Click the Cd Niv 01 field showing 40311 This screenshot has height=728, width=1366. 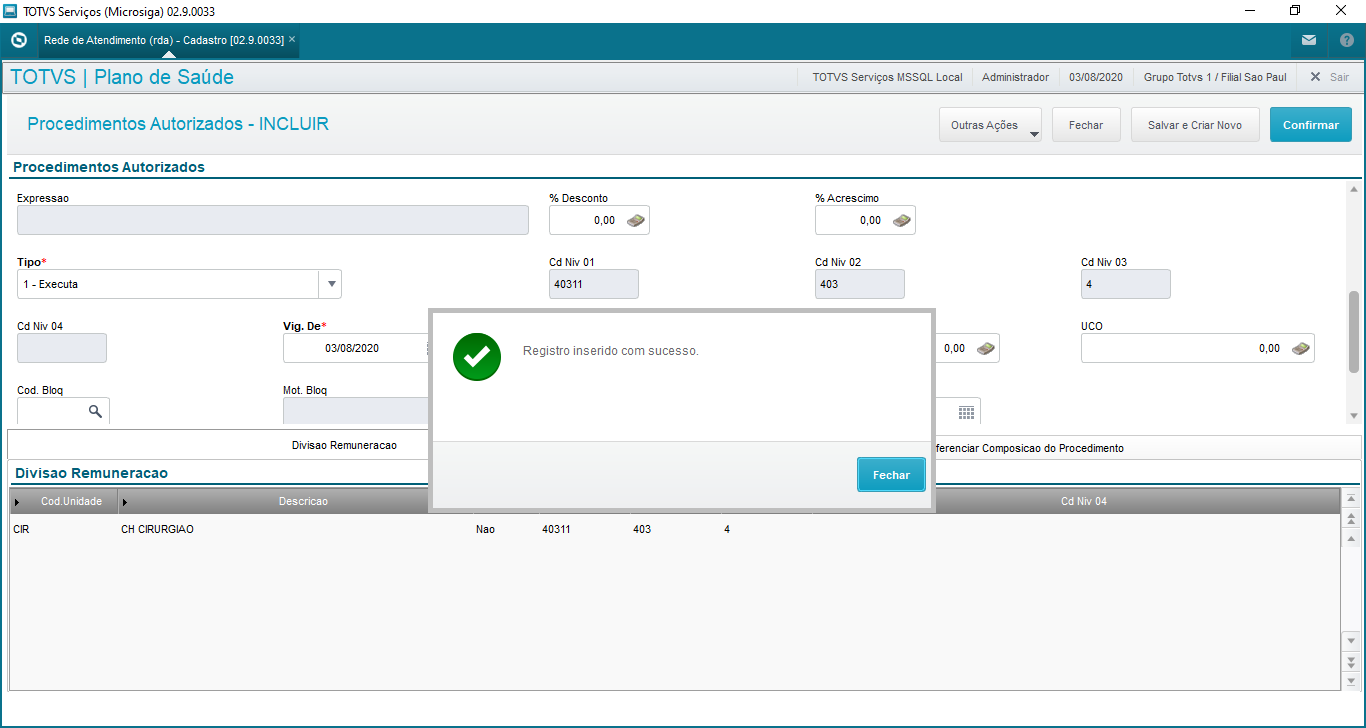point(594,284)
